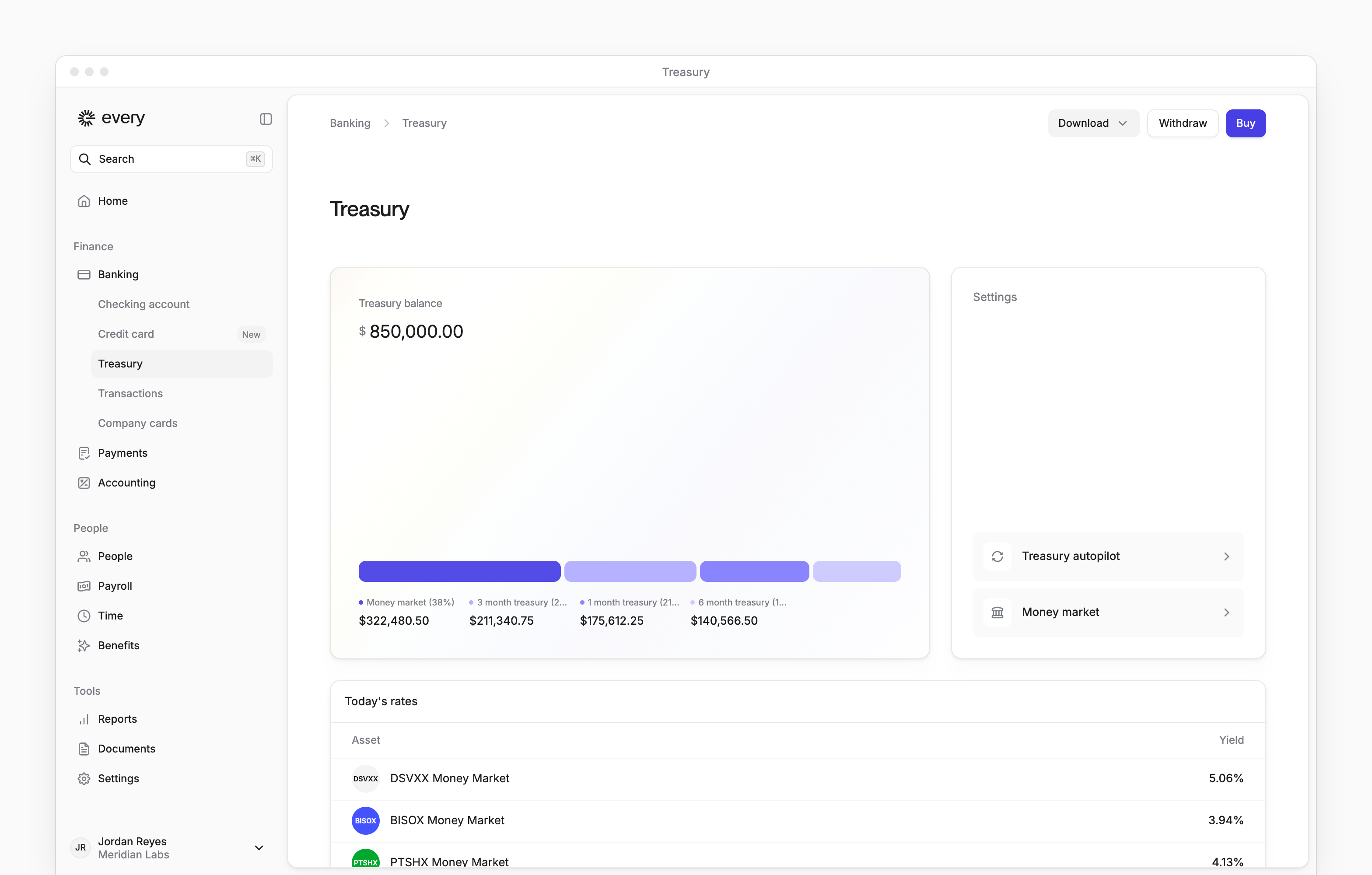1372x875 pixels.
Task: Click the BISOX asset badge
Action: pos(365,820)
